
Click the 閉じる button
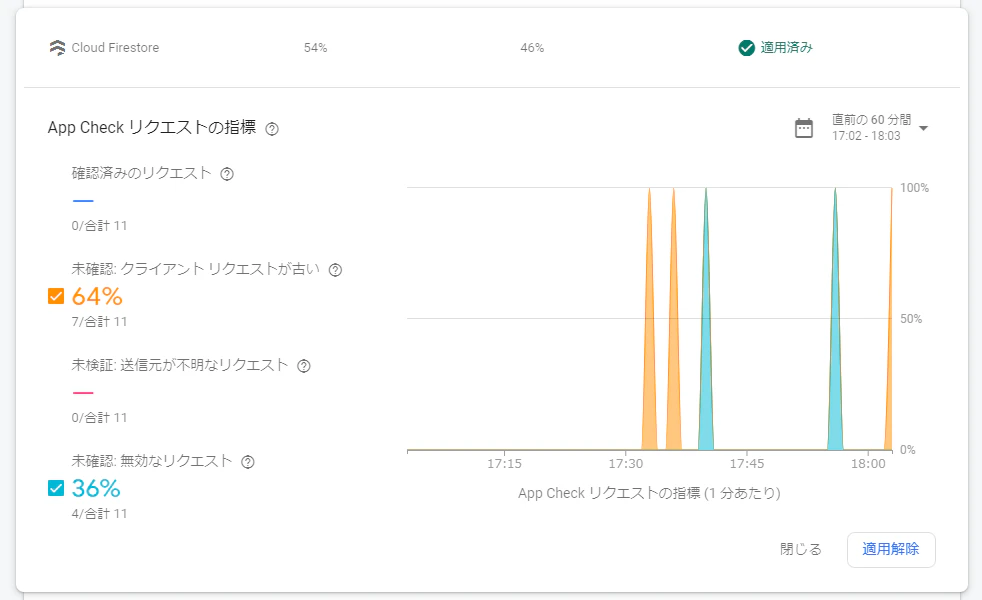(x=800, y=549)
